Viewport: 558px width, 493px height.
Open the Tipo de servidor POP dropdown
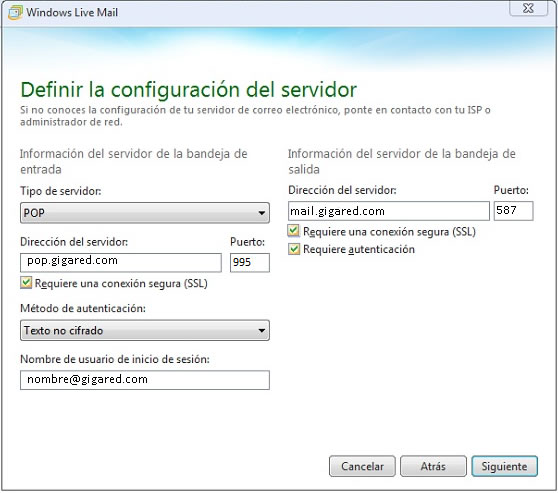[145, 213]
